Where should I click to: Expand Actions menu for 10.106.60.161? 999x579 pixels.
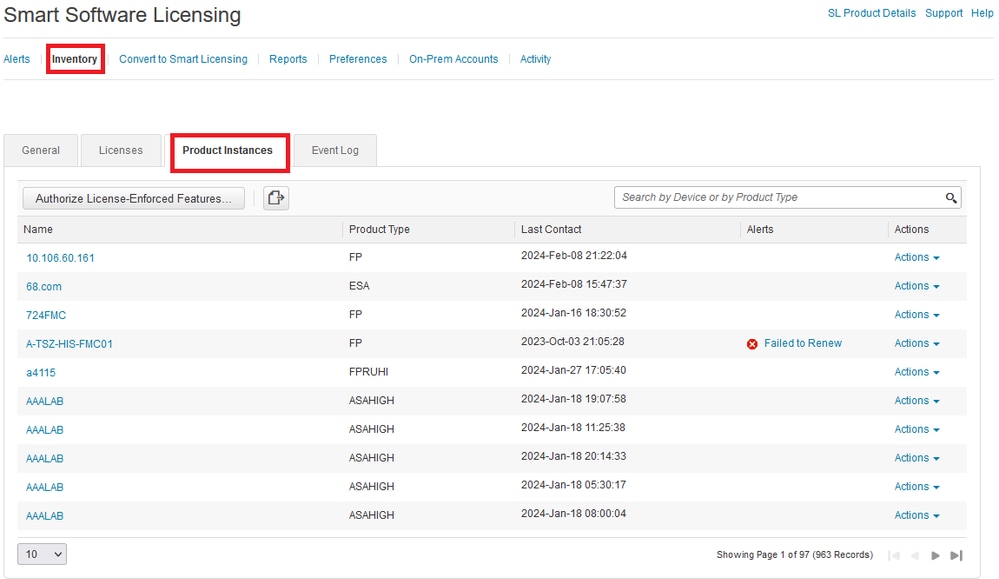click(x=917, y=257)
